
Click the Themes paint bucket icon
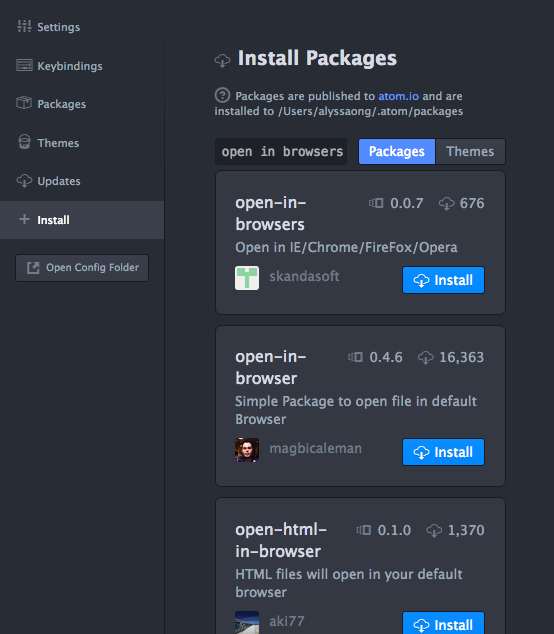24,142
